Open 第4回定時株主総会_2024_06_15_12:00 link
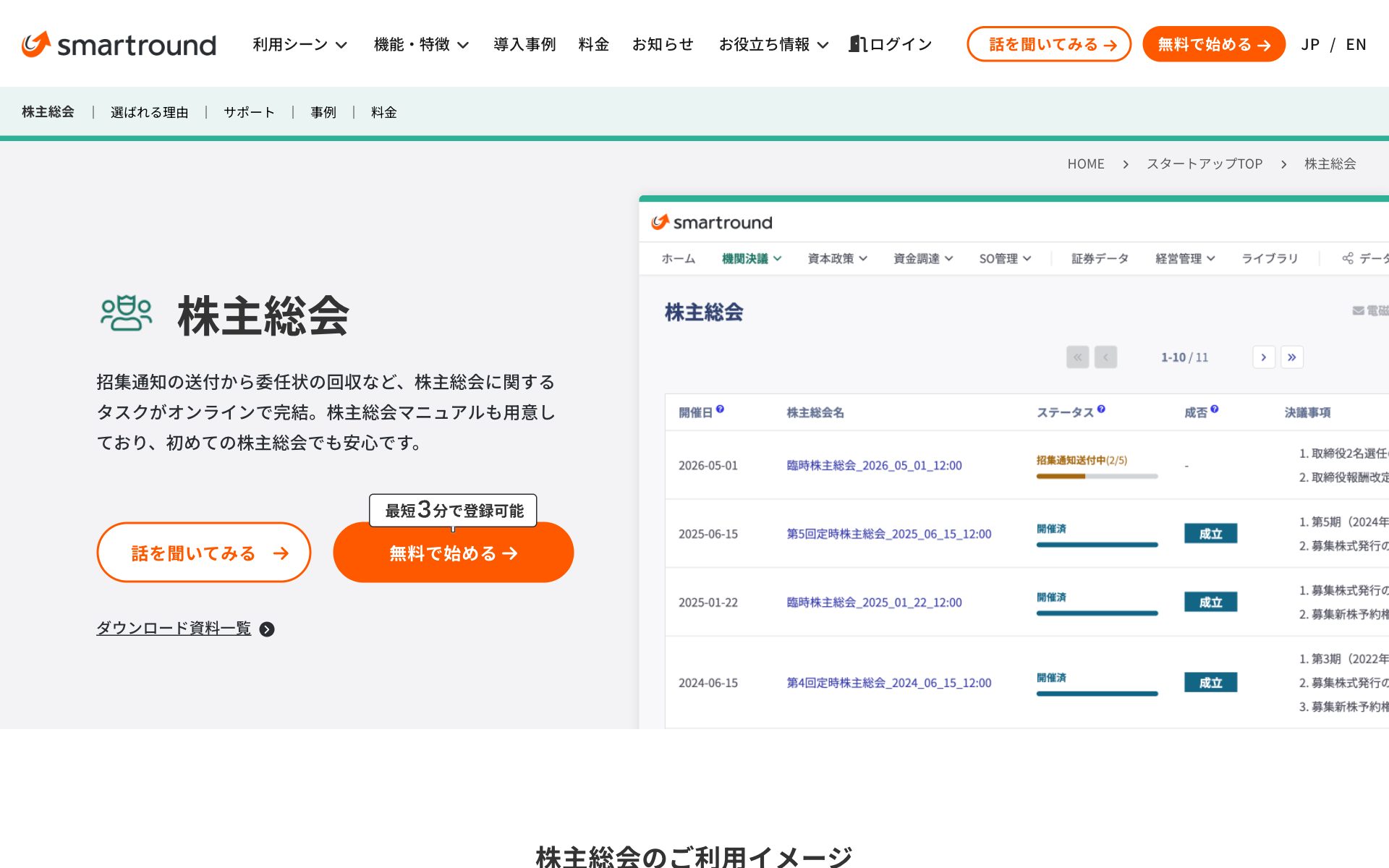The width and height of the screenshot is (1389, 868). [x=889, y=683]
